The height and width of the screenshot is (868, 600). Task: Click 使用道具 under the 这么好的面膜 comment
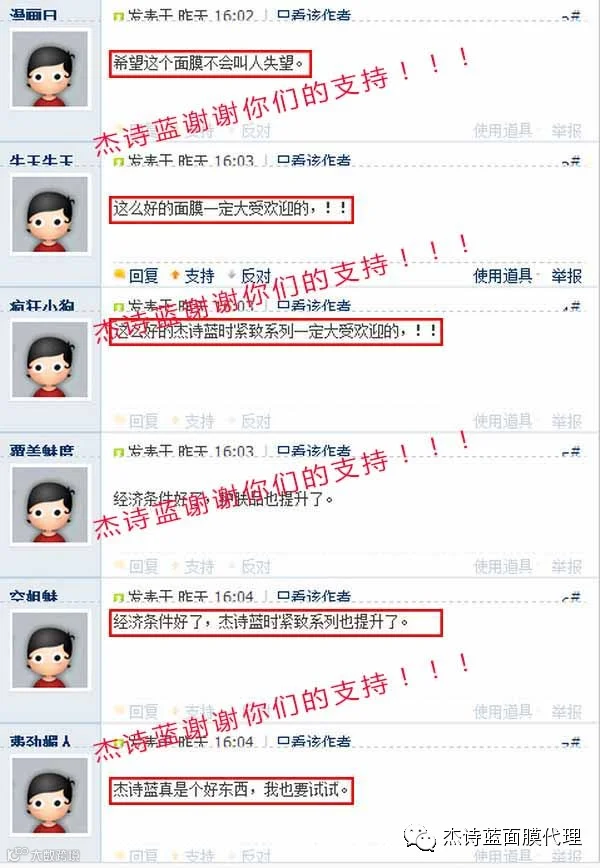coord(503,275)
